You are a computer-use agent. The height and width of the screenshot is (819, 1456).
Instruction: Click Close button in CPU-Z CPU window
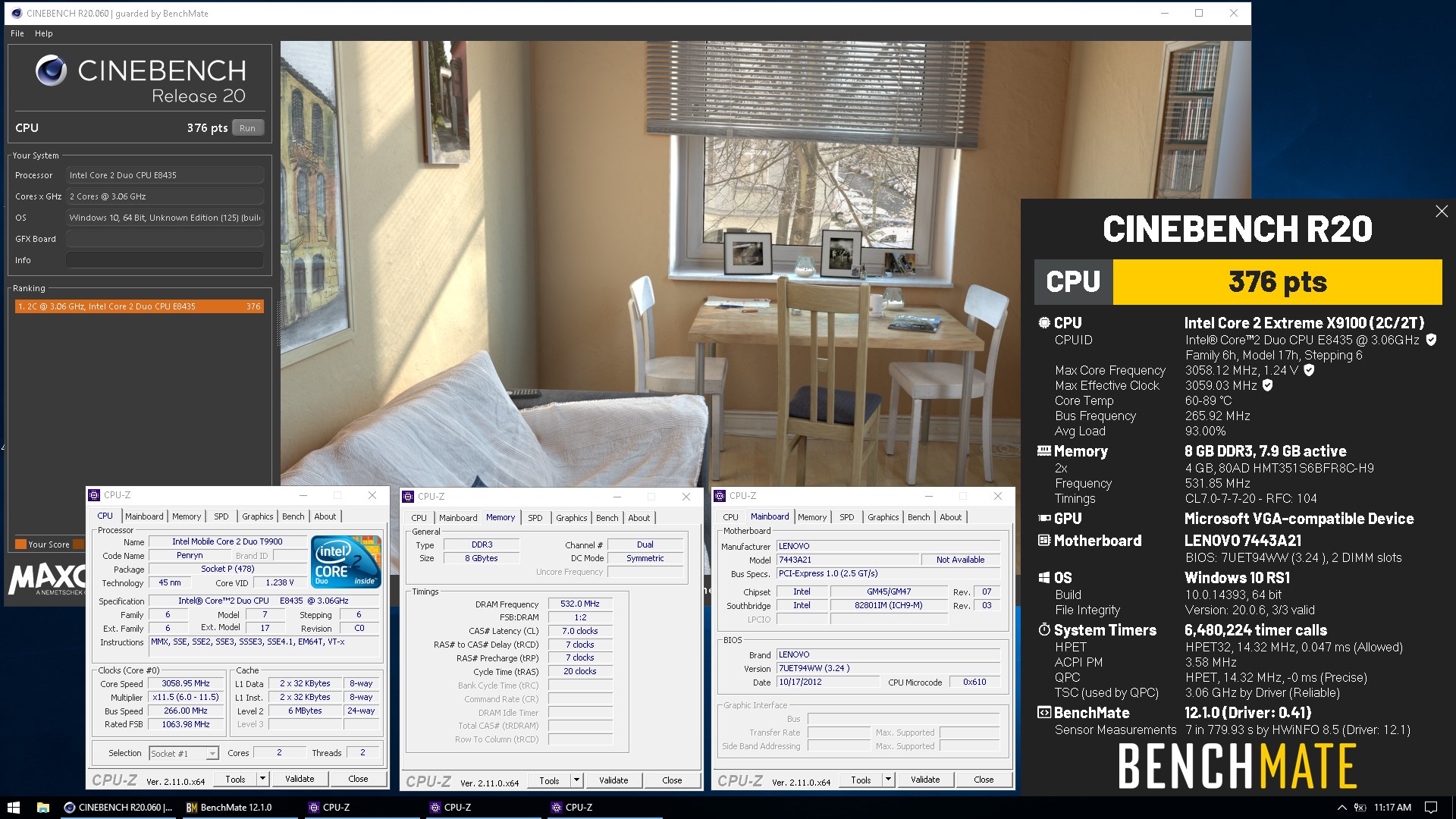point(358,779)
